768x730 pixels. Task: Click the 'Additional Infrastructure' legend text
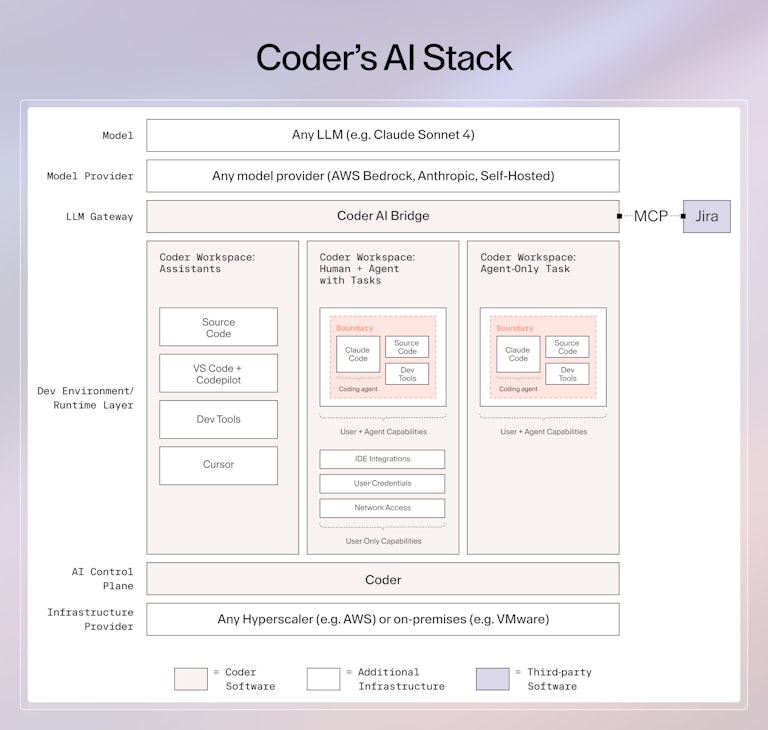(401, 679)
